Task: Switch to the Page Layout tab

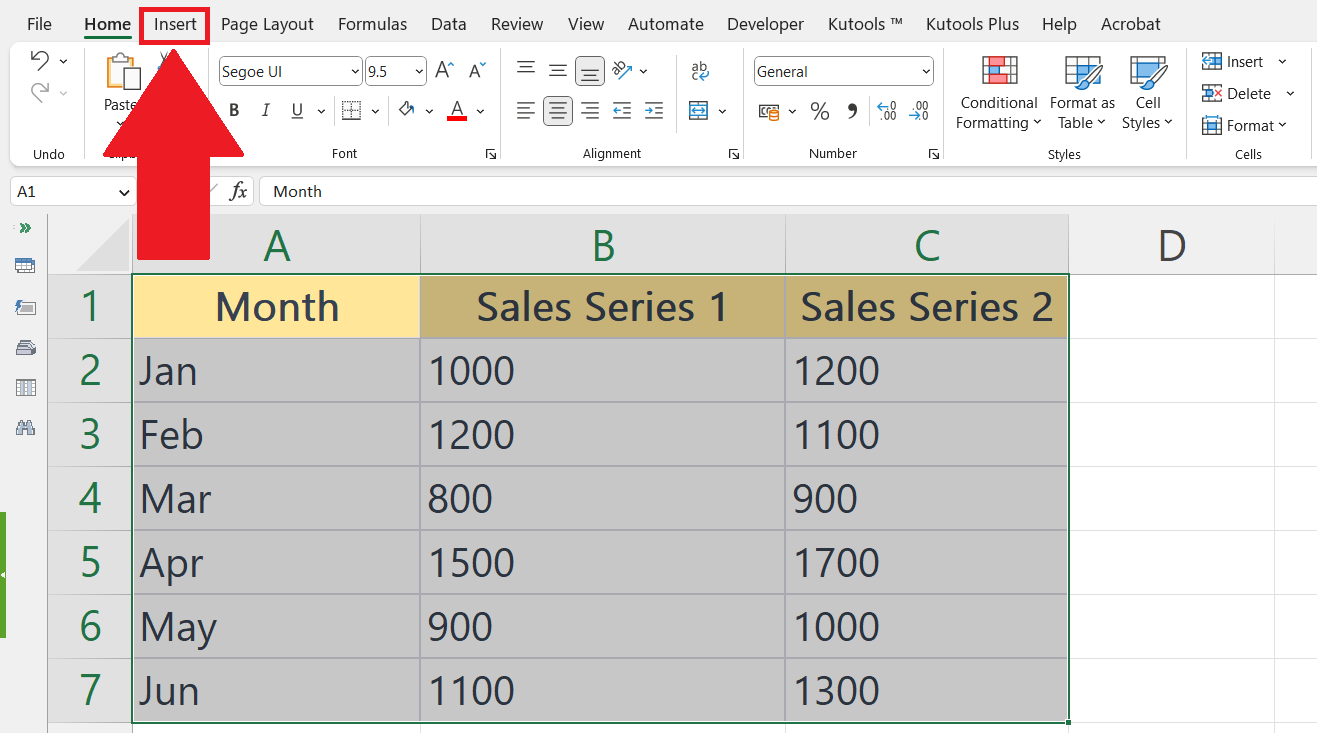Action: click(x=267, y=24)
